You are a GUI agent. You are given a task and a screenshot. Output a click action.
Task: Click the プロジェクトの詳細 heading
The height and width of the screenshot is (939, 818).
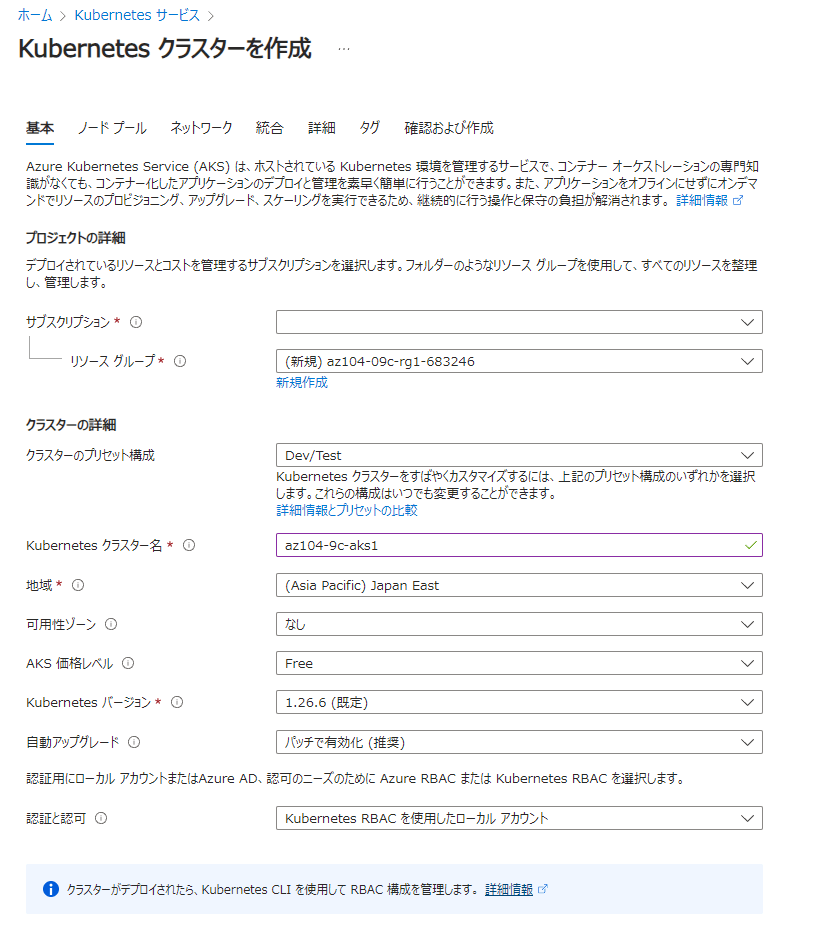[75, 238]
